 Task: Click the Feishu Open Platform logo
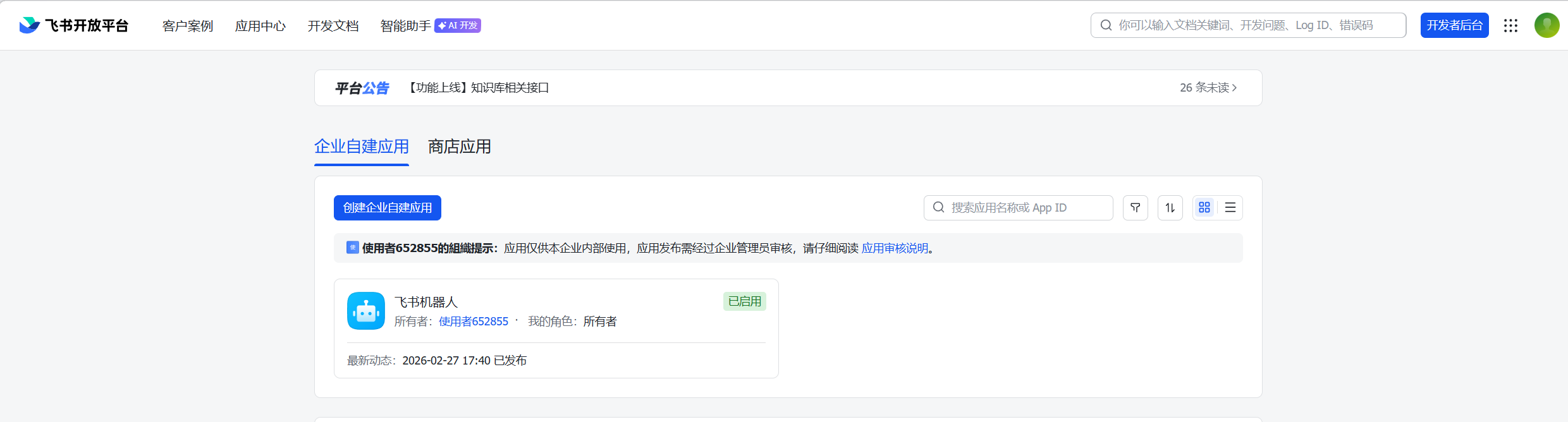click(x=73, y=25)
